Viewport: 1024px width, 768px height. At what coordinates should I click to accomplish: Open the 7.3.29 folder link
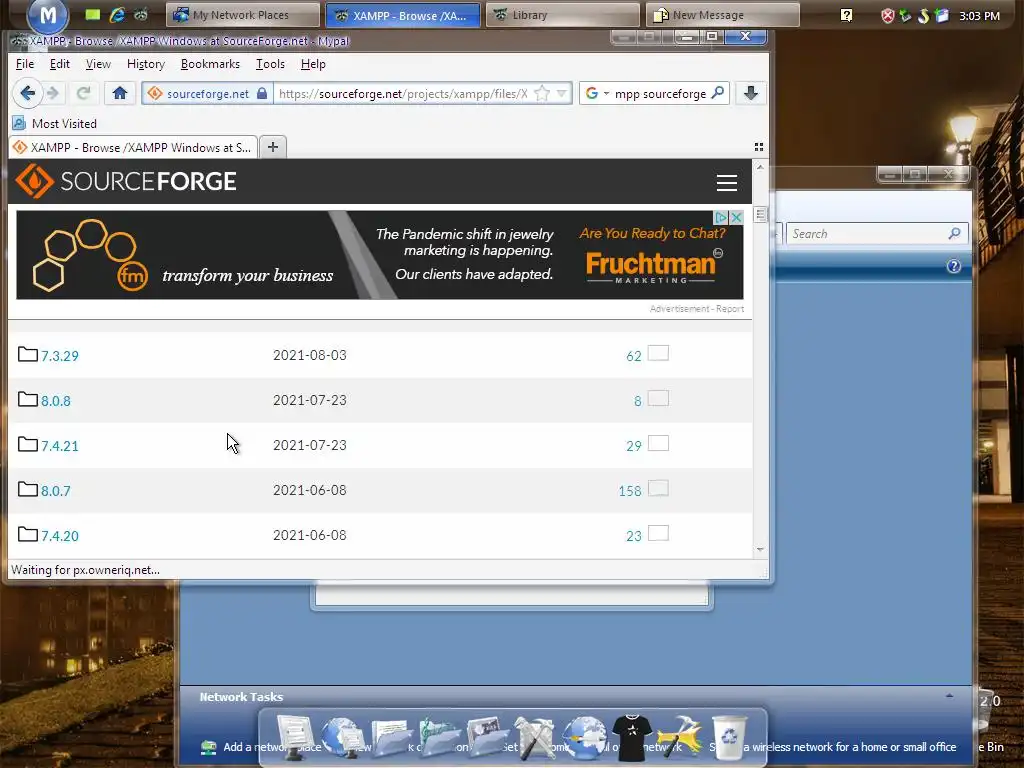pos(59,356)
